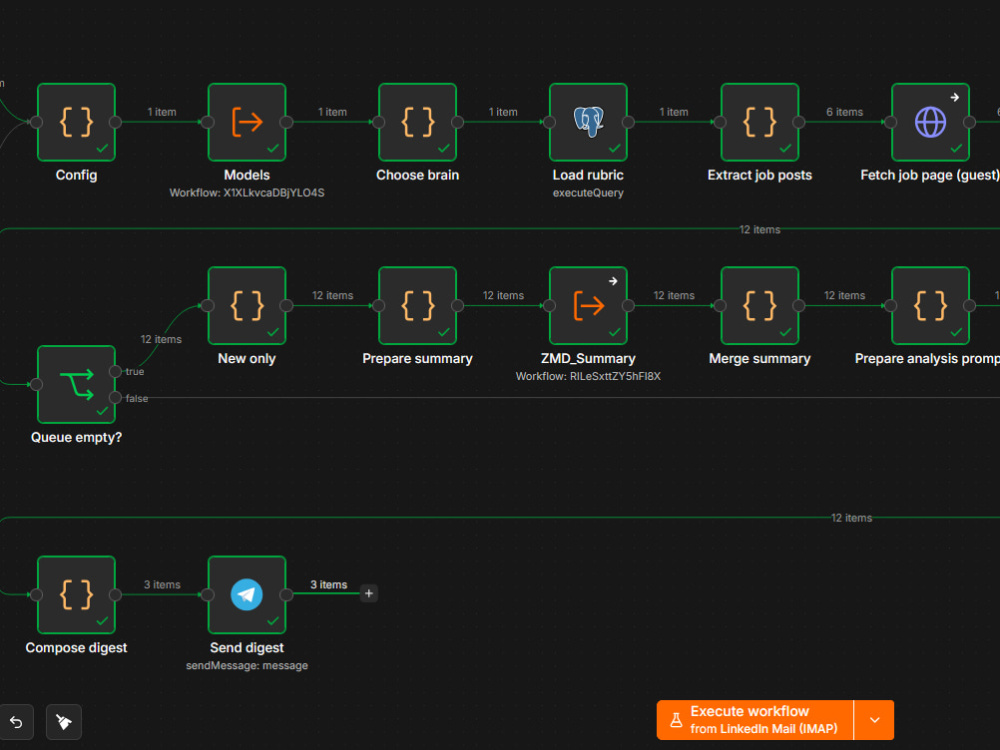1000x750 pixels.
Task: Click the '6 items' connection label
Action: (x=844, y=112)
